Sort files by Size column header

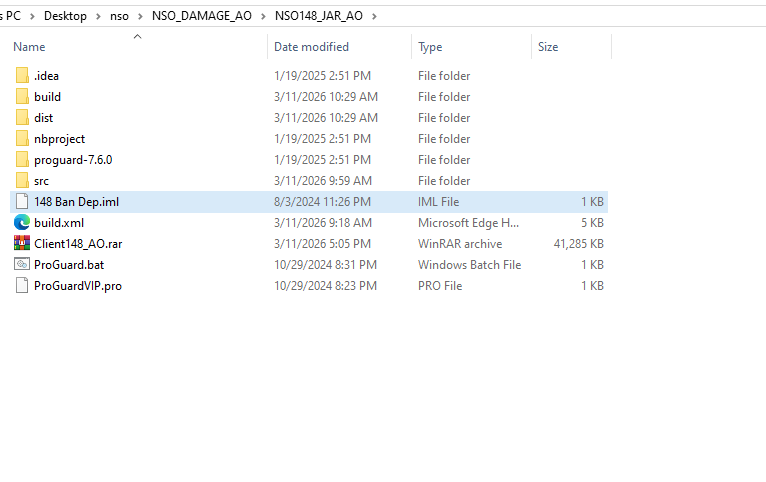click(548, 47)
